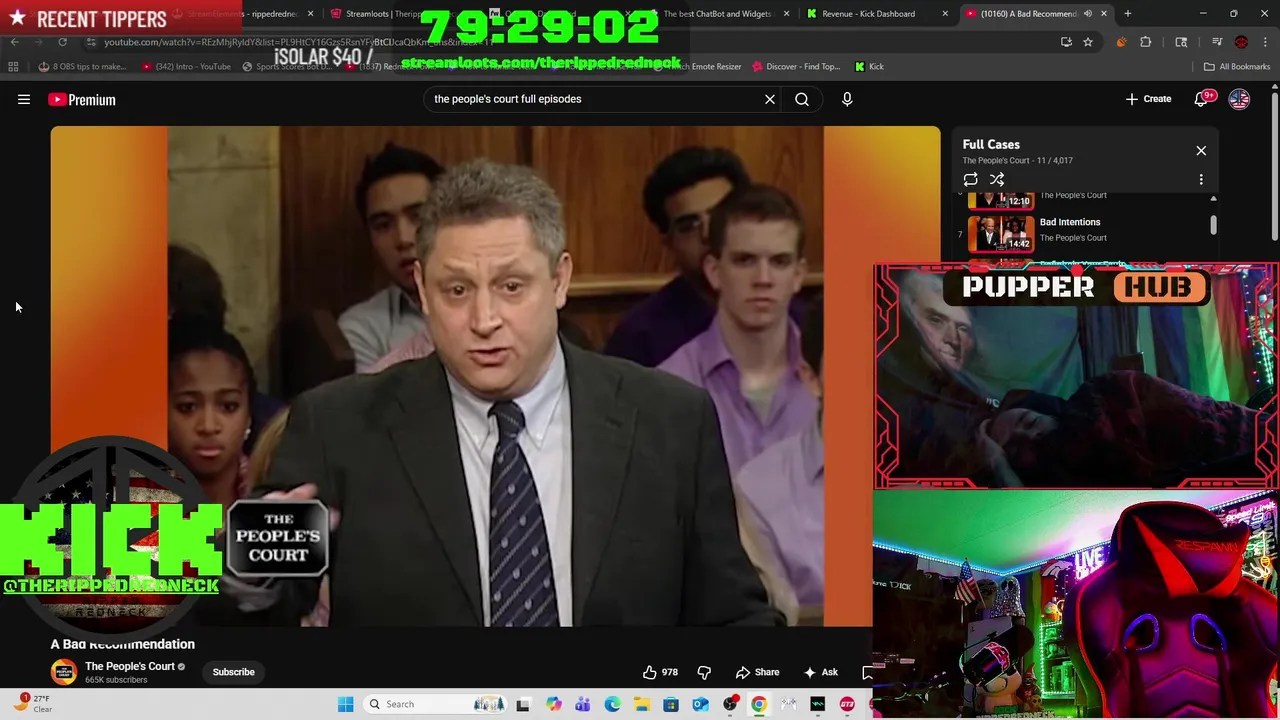Like the video with 978 likes
This screenshot has height=720, width=1280.
(661, 672)
